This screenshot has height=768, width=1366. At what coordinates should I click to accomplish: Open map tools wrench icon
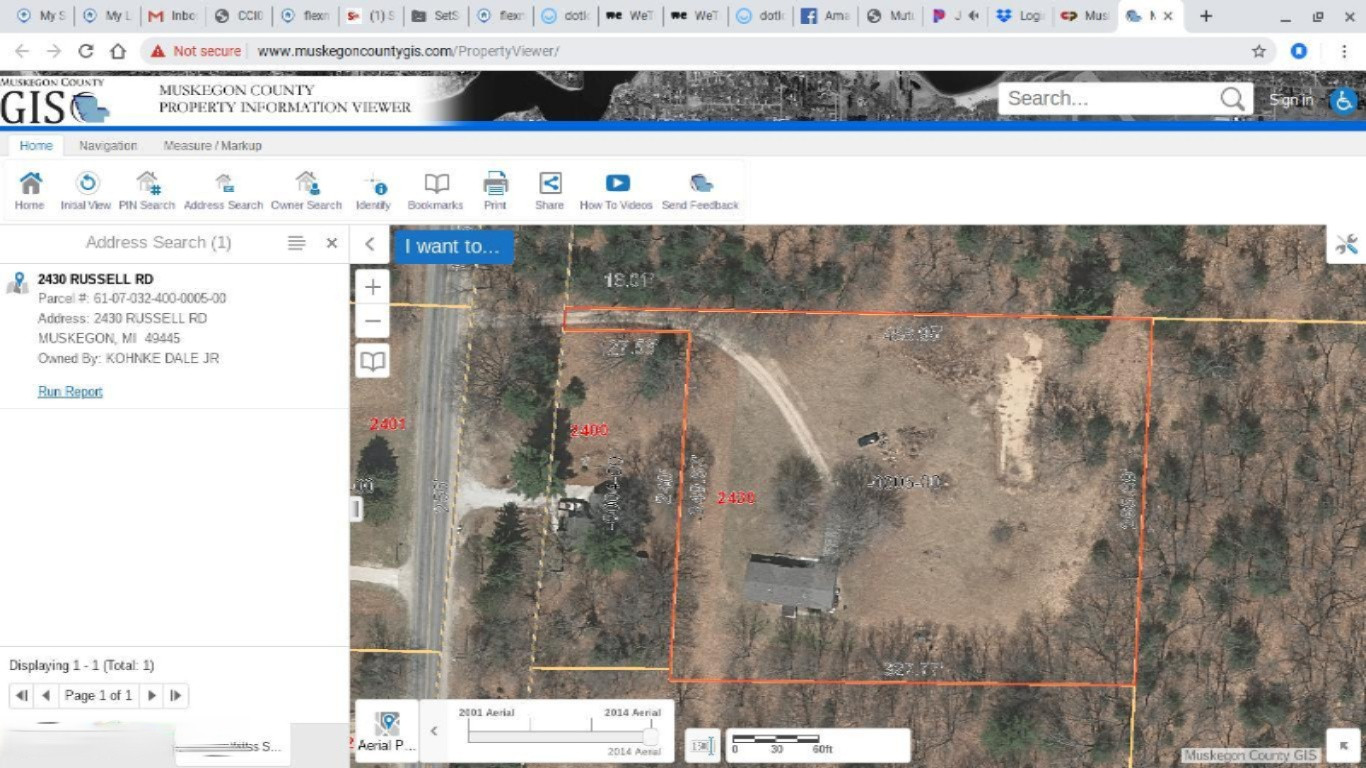coord(1346,244)
